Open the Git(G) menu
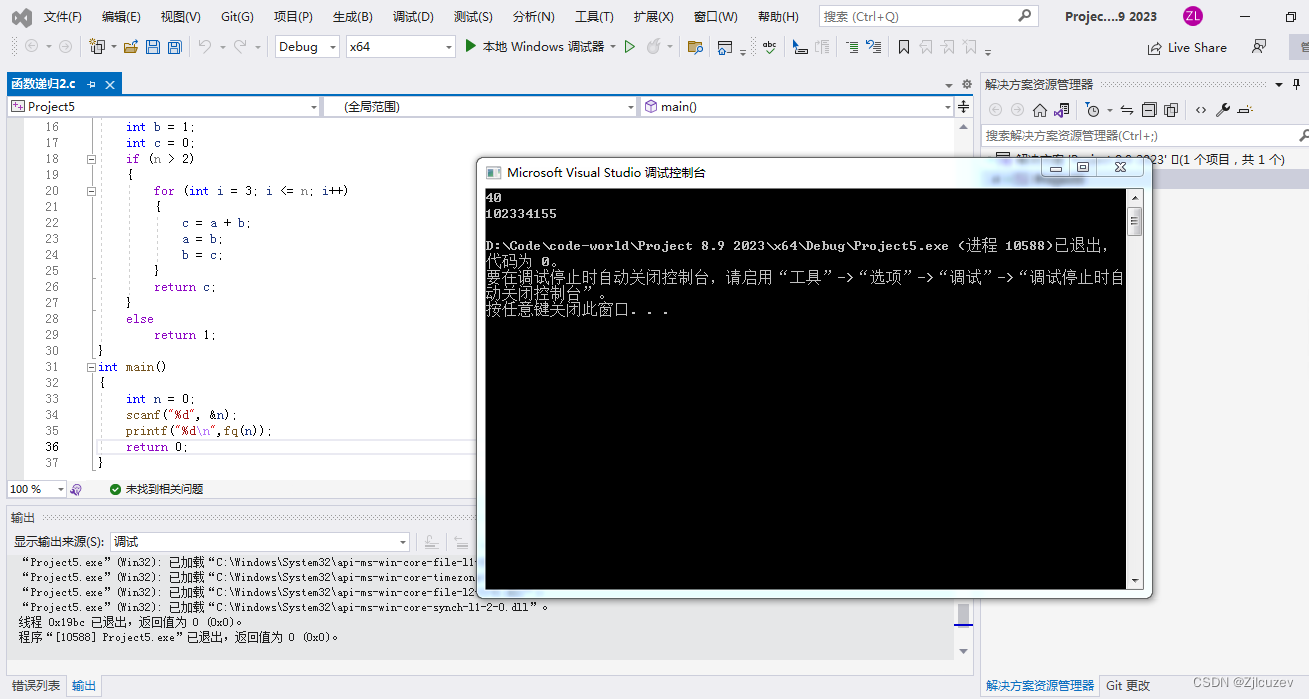The image size is (1309, 699). coord(237,17)
